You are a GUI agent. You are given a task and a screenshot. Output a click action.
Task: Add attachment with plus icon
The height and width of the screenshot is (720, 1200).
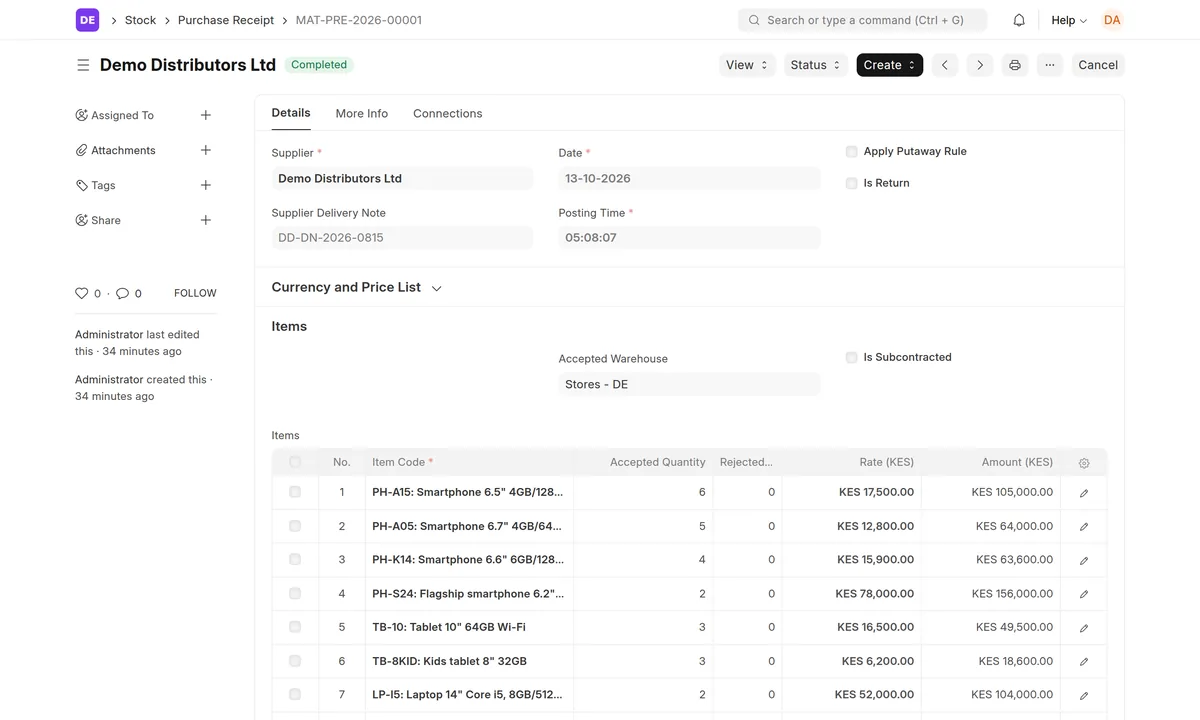[206, 150]
